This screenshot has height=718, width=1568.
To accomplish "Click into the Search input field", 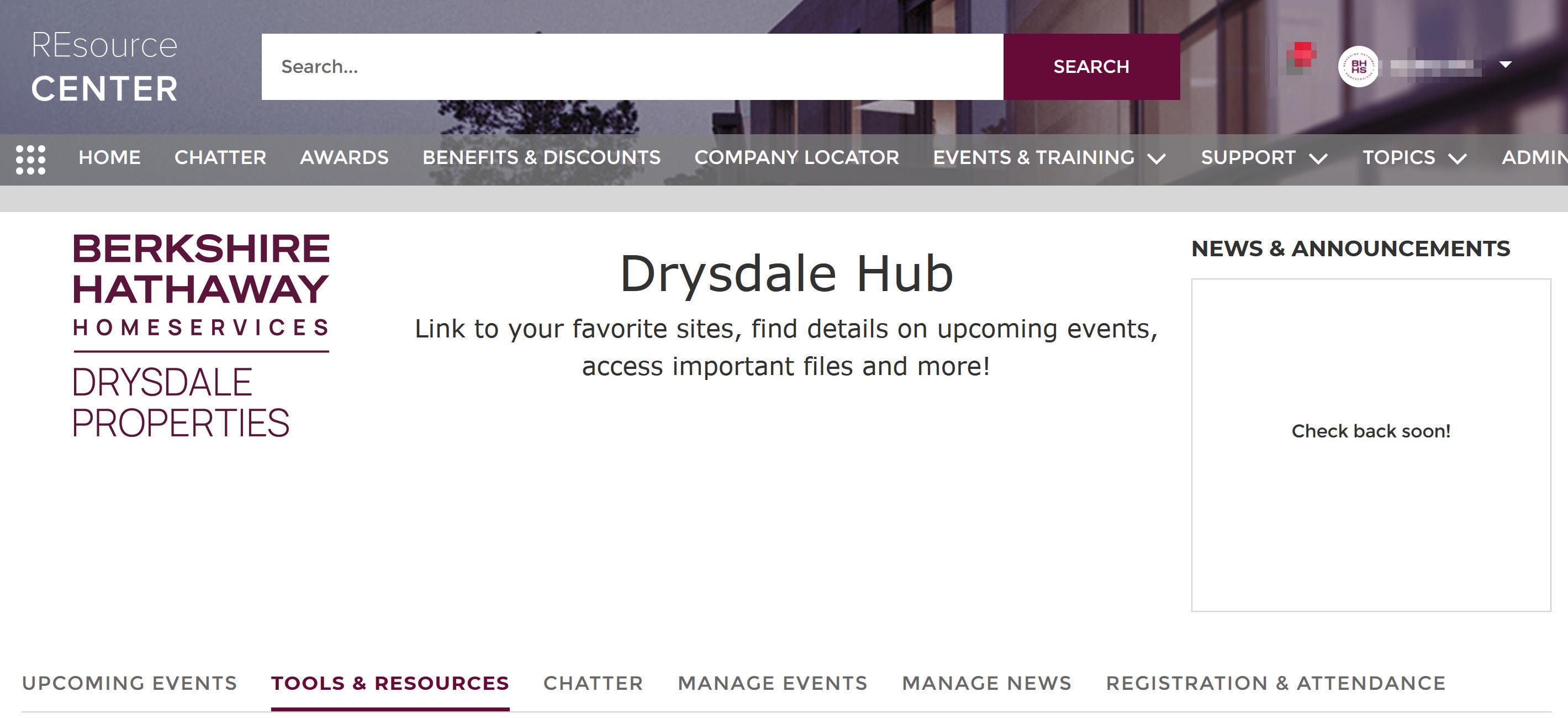I will tap(632, 67).
